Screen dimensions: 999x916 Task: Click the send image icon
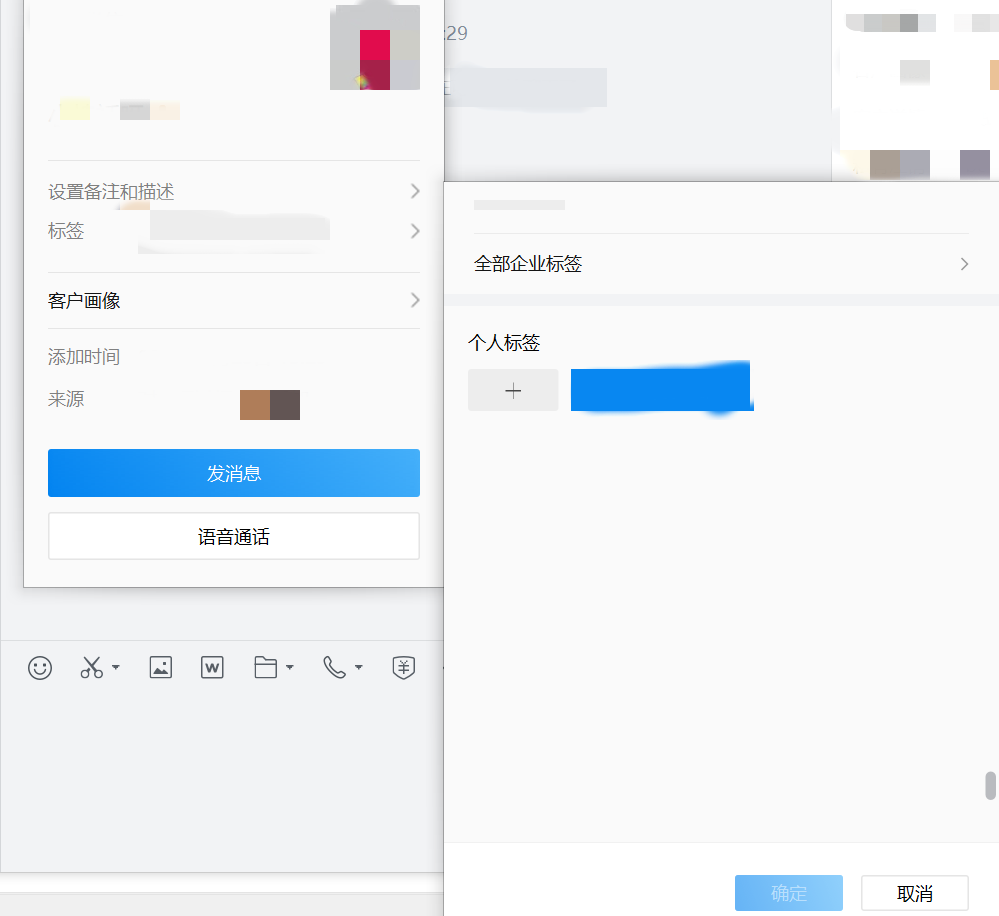click(160, 667)
